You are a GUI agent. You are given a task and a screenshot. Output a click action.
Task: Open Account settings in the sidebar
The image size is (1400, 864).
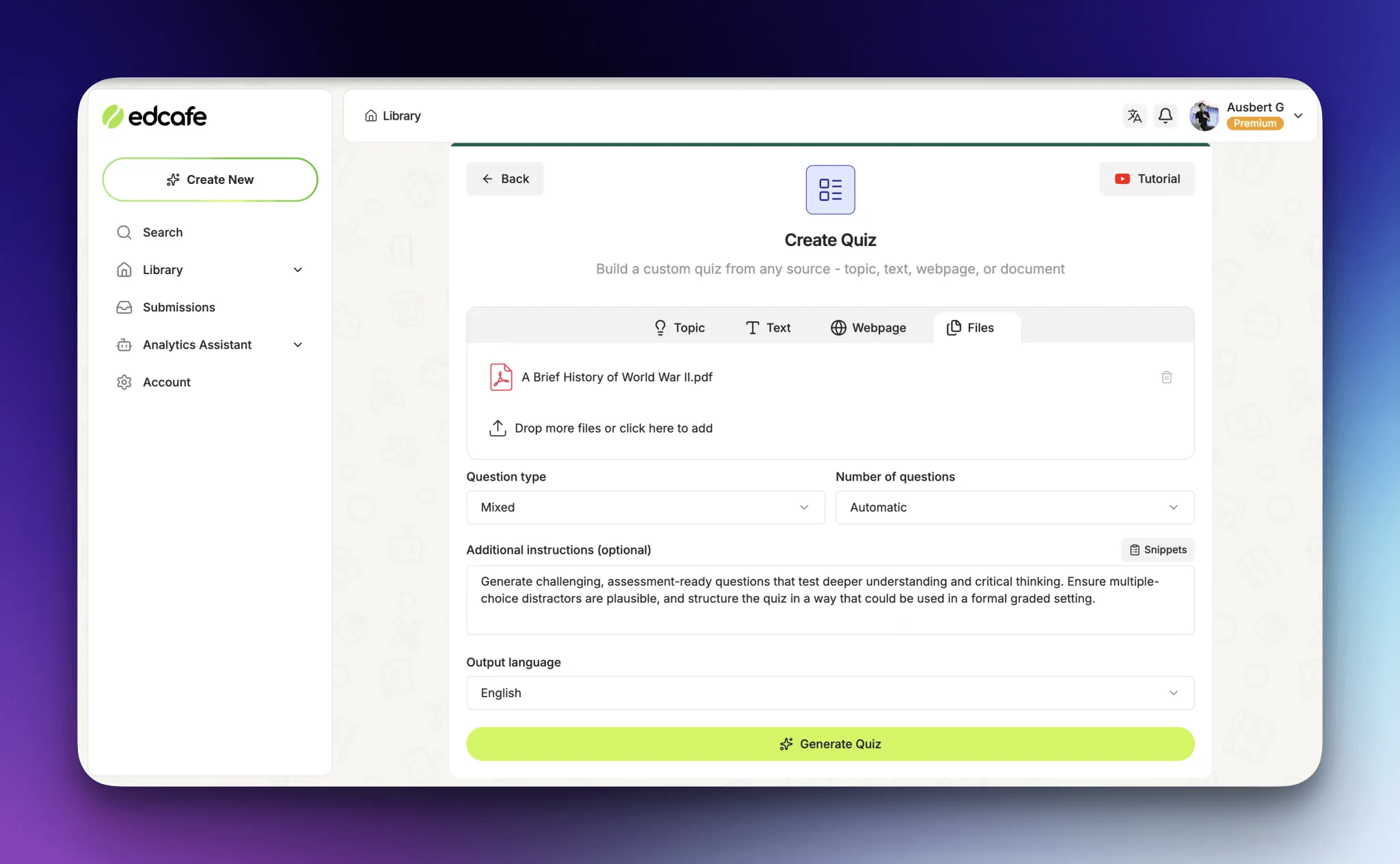click(166, 383)
